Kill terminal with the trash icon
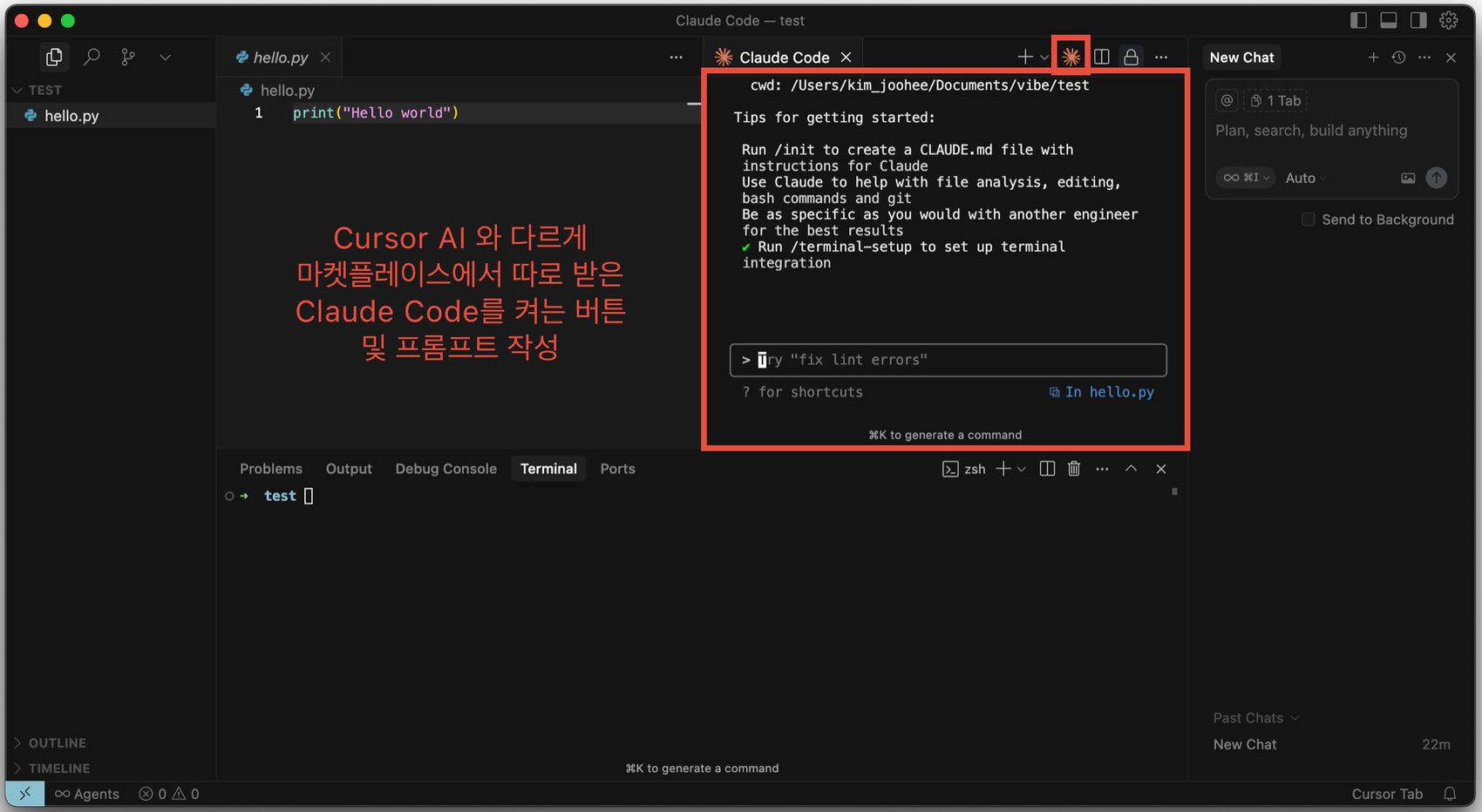1482x812 pixels. tap(1074, 469)
